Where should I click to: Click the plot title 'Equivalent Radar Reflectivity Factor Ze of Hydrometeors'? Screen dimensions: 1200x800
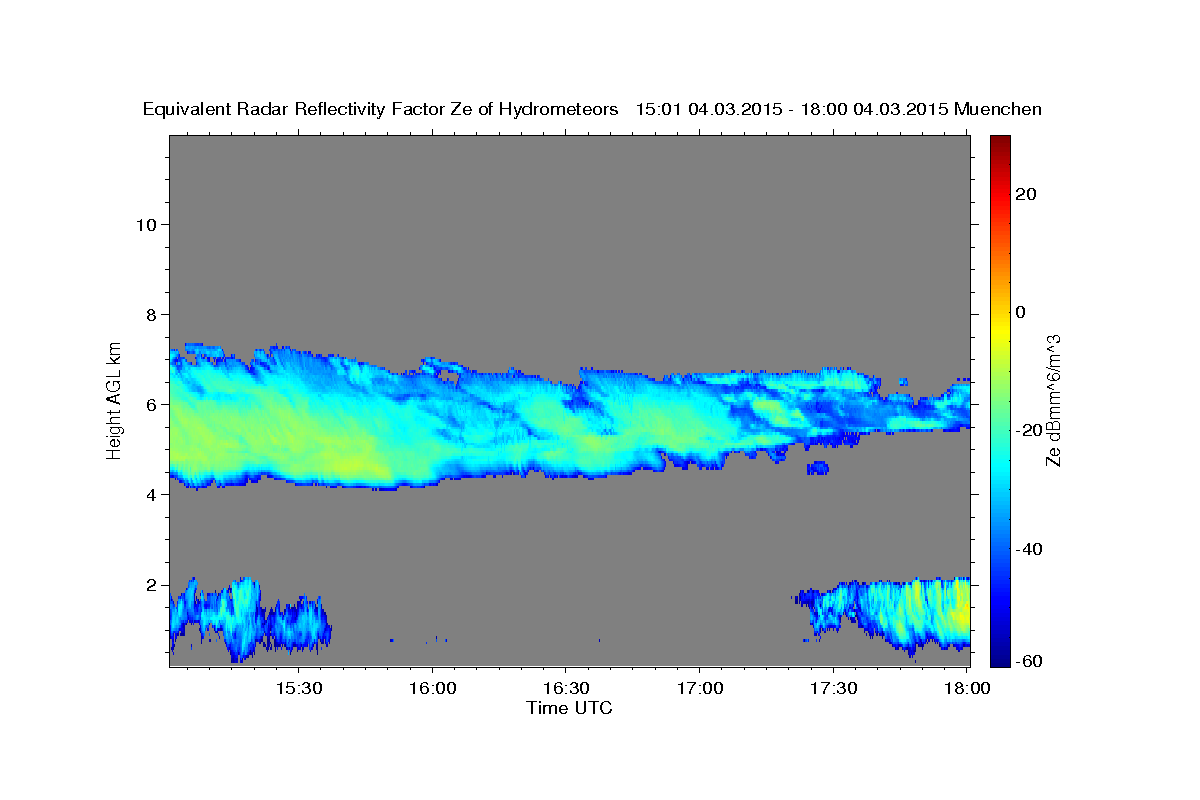[380, 109]
